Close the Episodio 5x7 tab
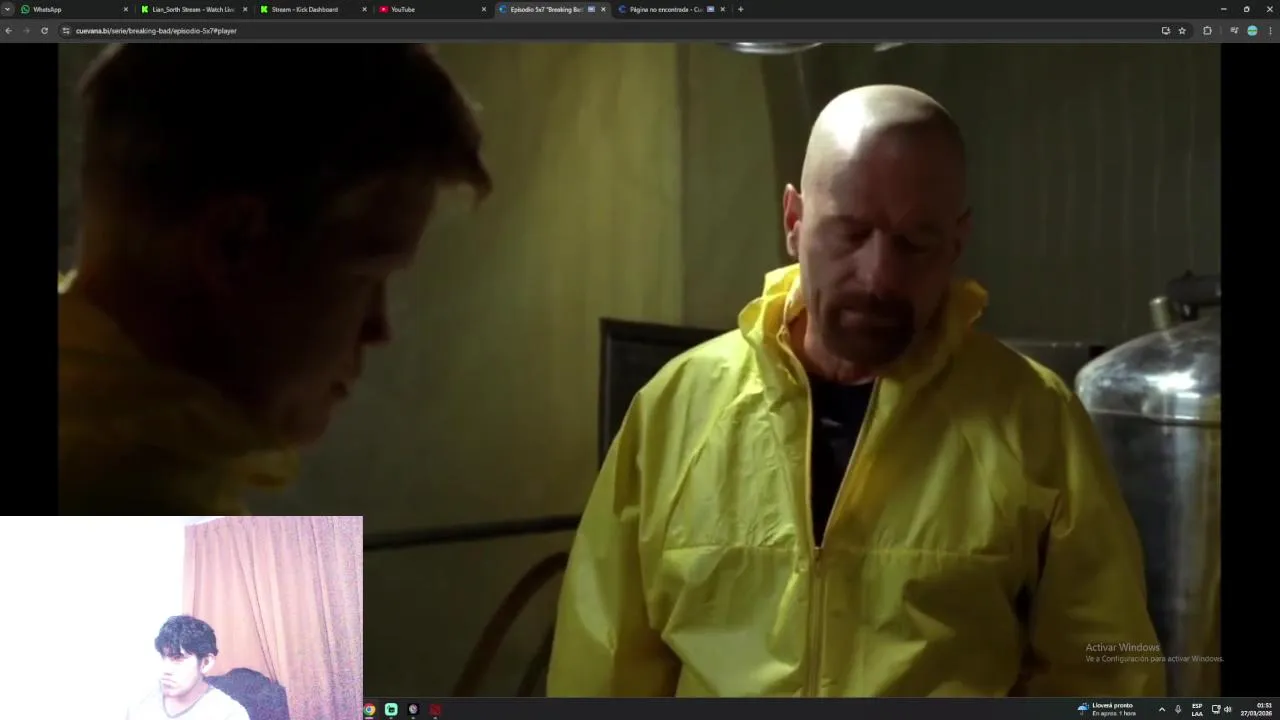The height and width of the screenshot is (720, 1280). coord(603,9)
